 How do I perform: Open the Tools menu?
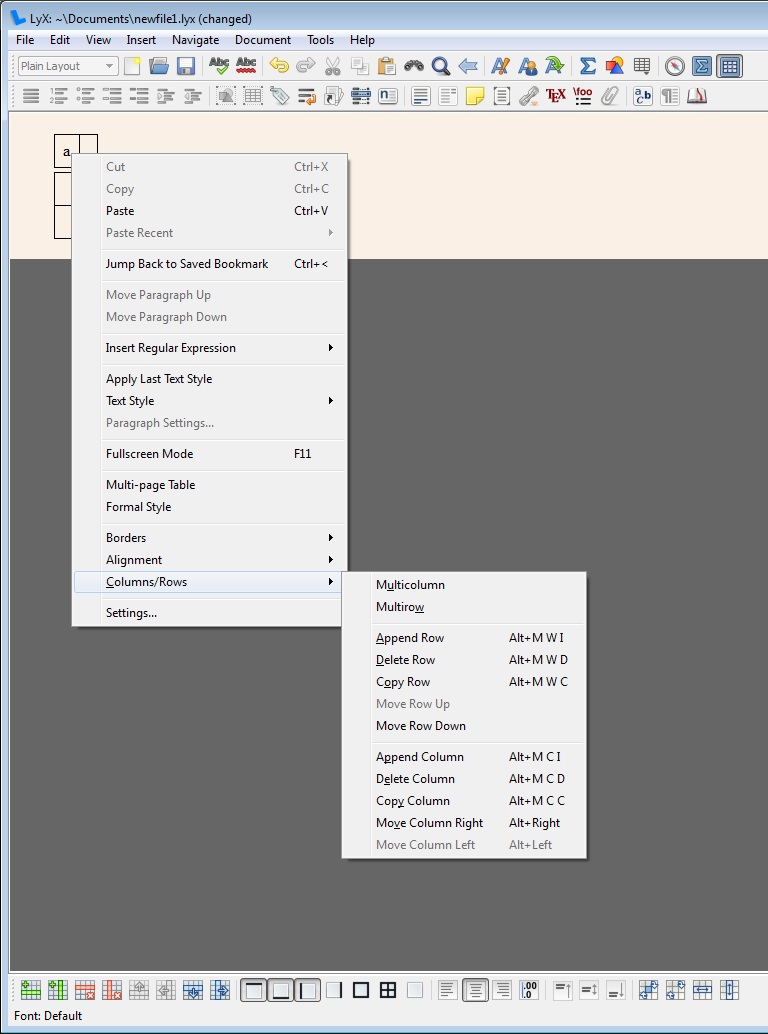pyautogui.click(x=320, y=40)
